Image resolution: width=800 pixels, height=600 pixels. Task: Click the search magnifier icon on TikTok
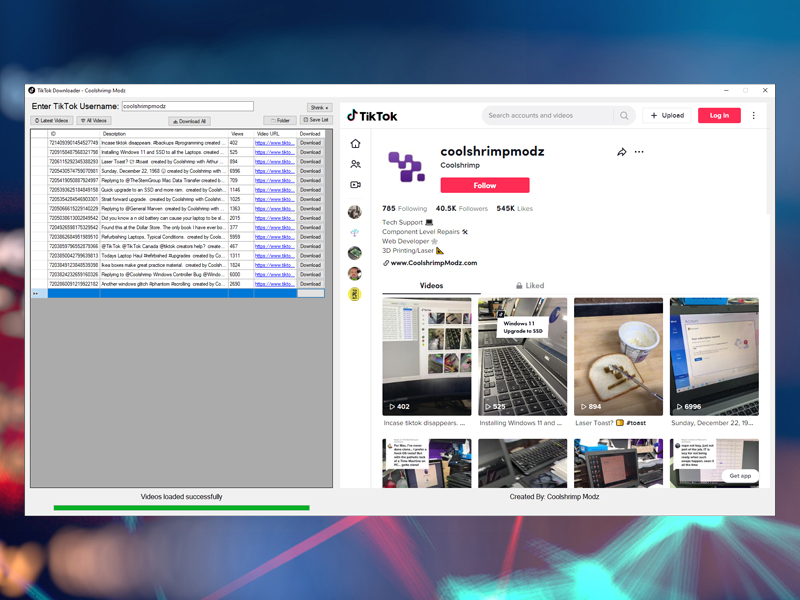[x=624, y=116]
